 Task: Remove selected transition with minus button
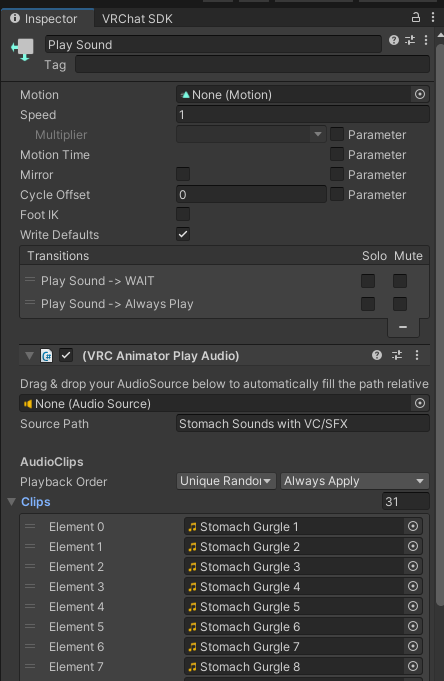pos(403,327)
